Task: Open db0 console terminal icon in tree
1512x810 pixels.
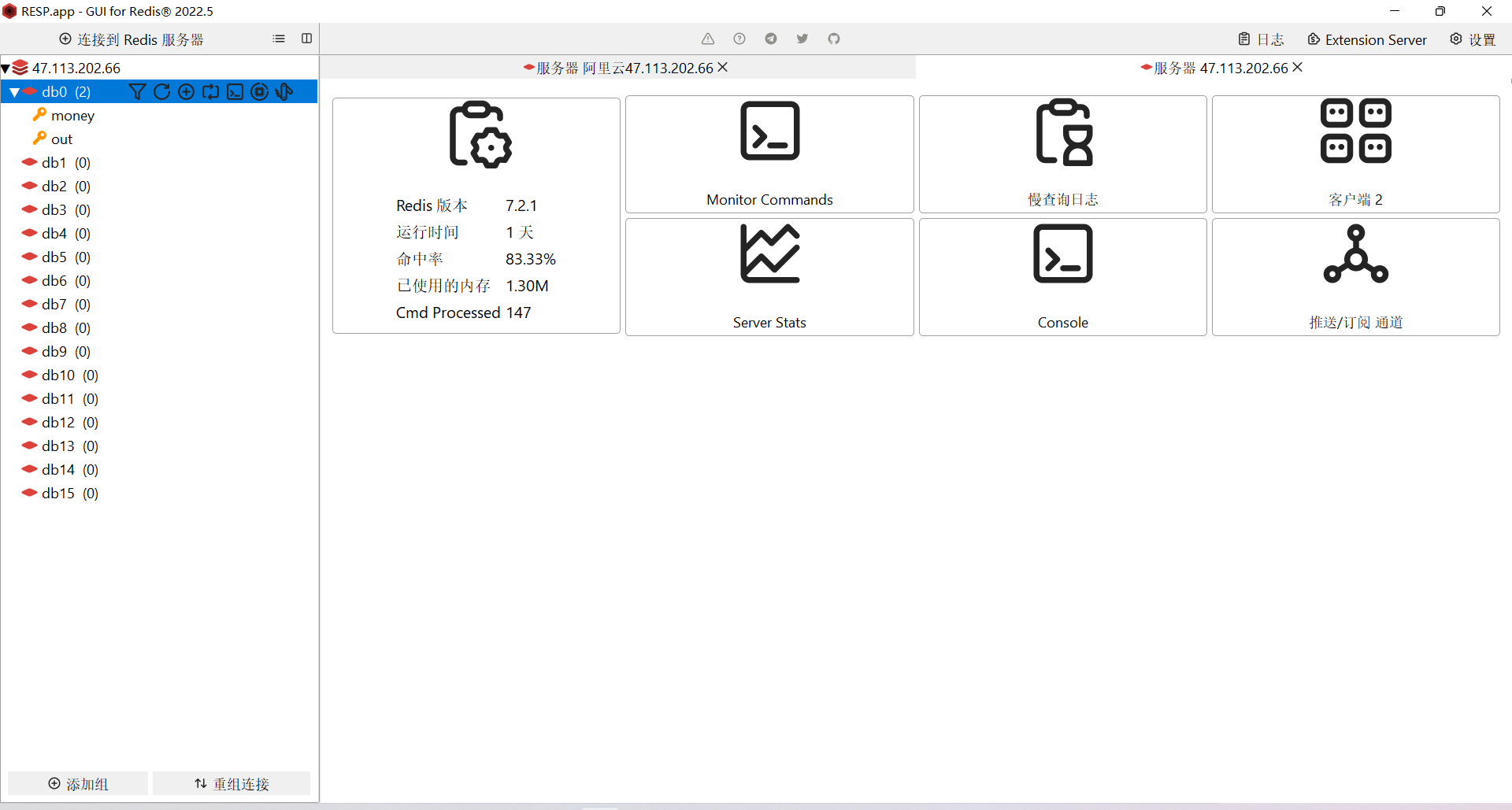Action: (235, 92)
